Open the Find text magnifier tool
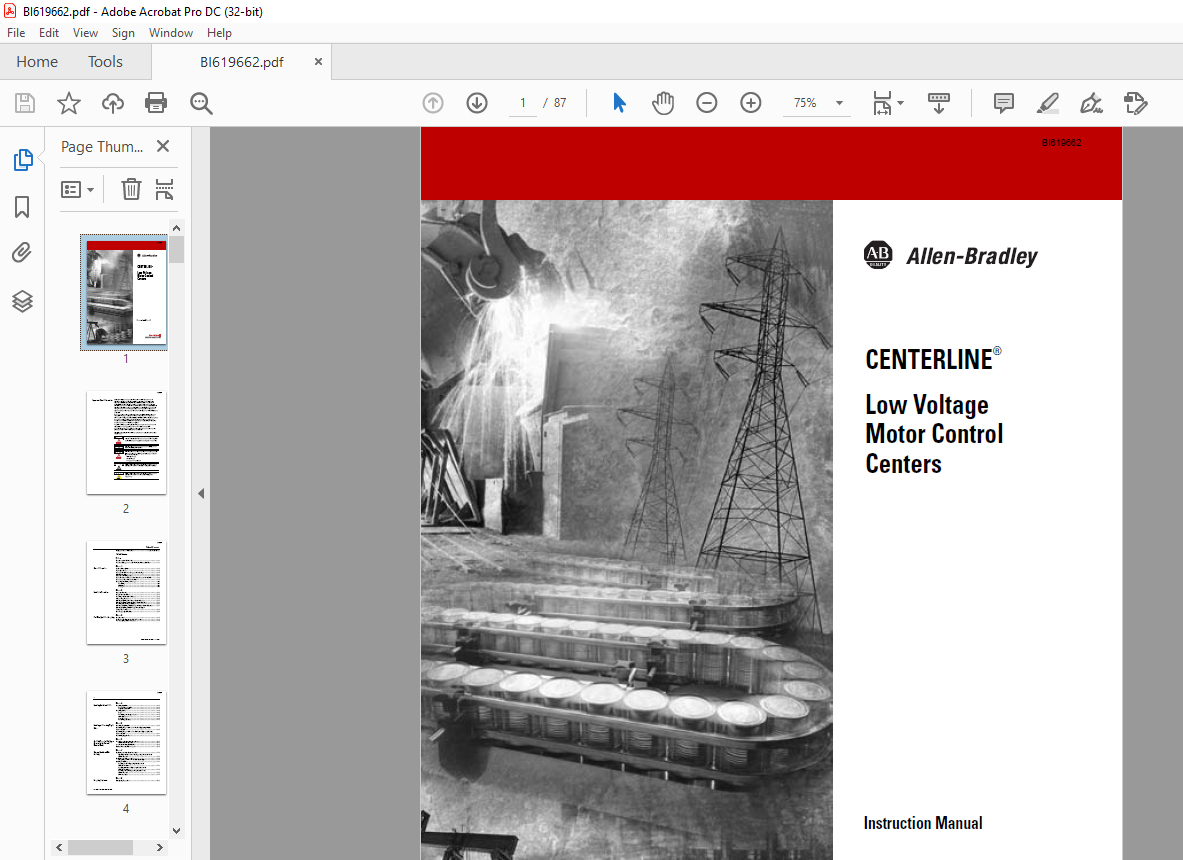 [x=201, y=103]
